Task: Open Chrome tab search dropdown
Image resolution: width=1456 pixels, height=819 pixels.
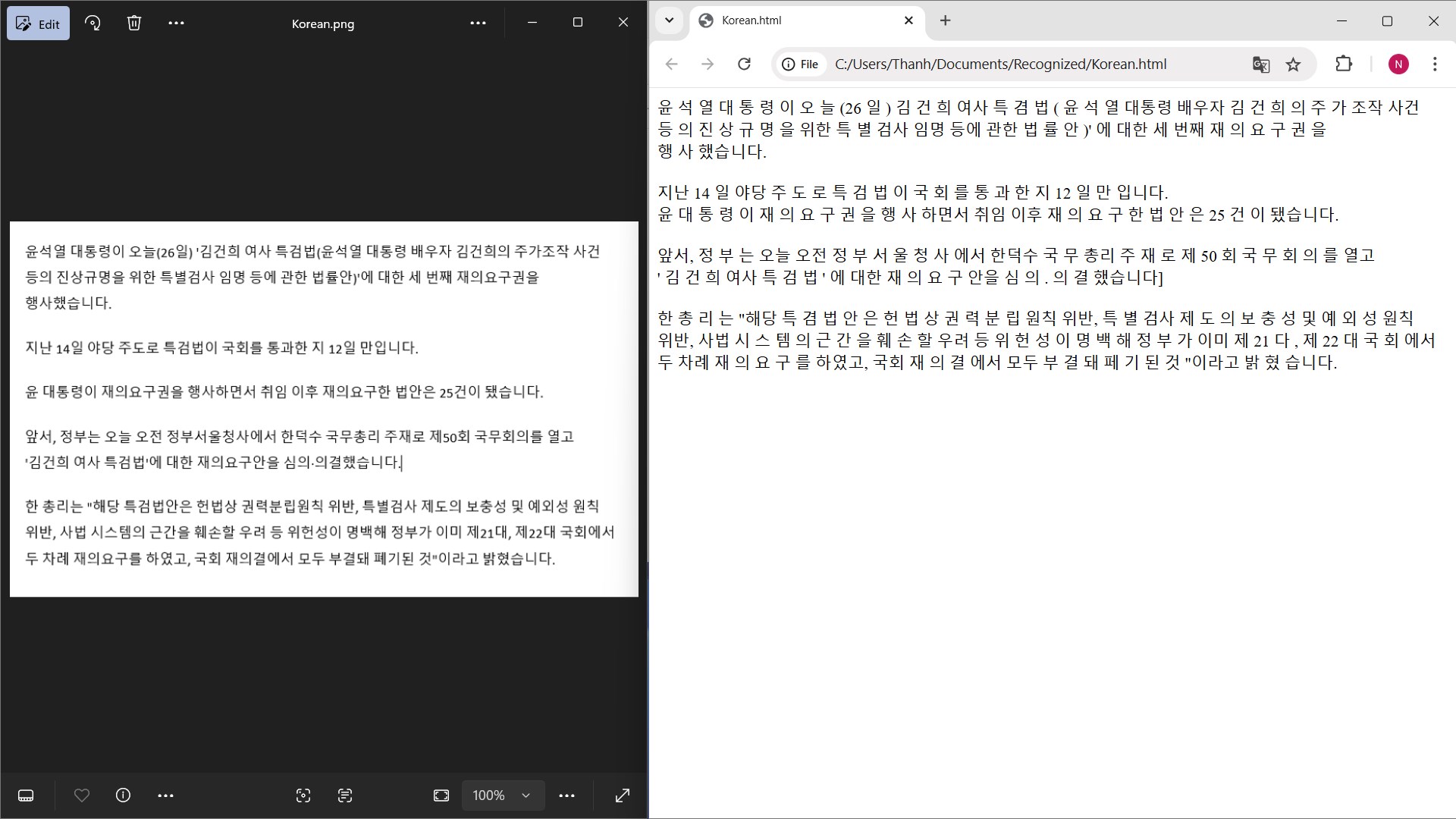Action: [669, 20]
